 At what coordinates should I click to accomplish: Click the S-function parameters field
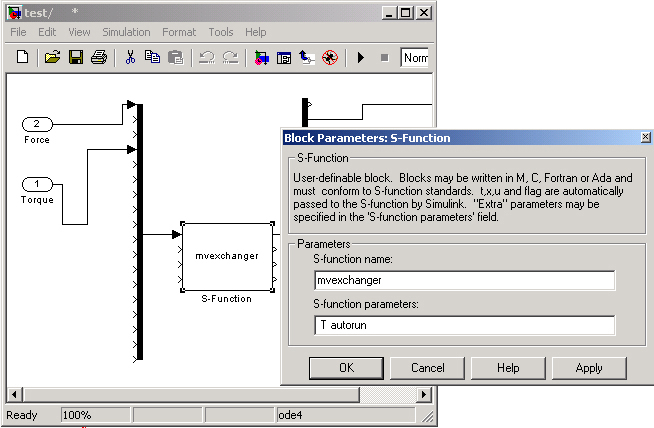tap(463, 325)
